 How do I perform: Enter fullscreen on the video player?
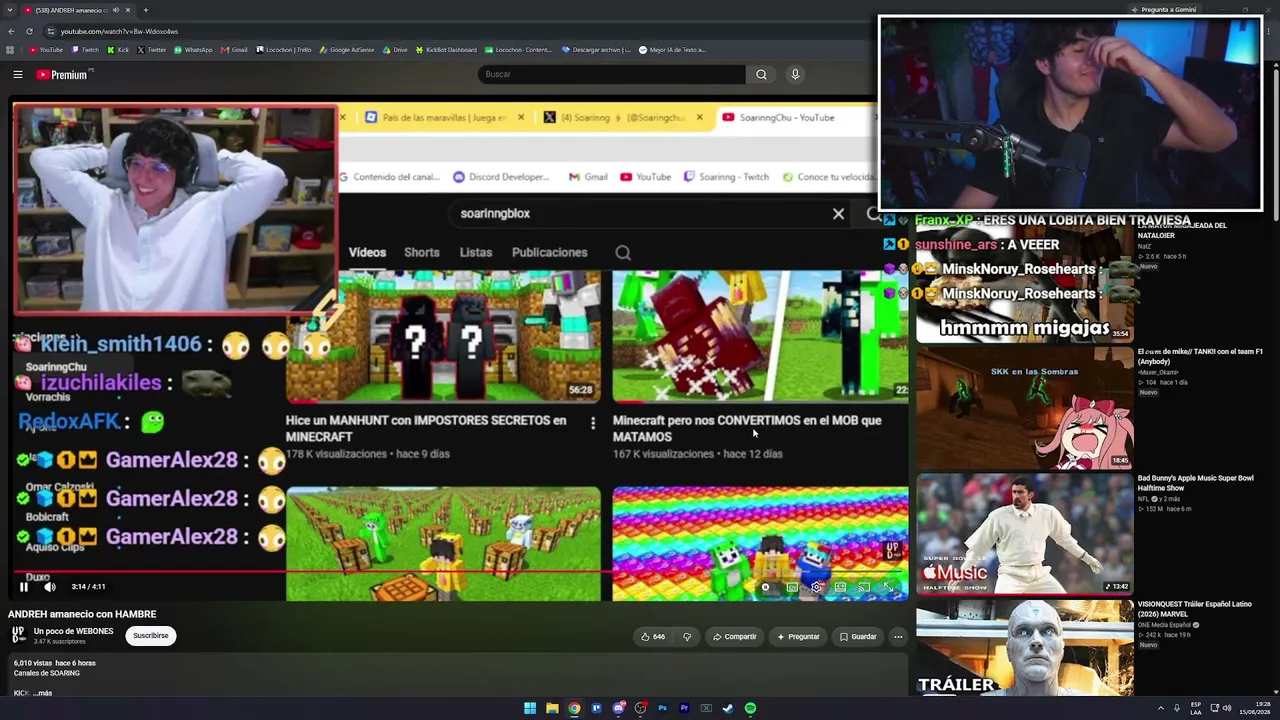tap(888, 587)
